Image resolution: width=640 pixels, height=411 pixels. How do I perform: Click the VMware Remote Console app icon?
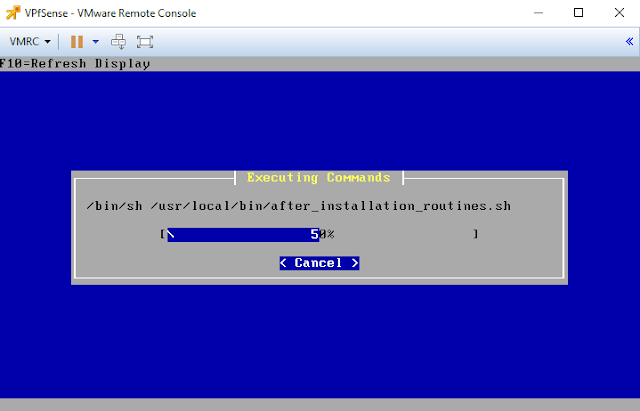[x=13, y=13]
